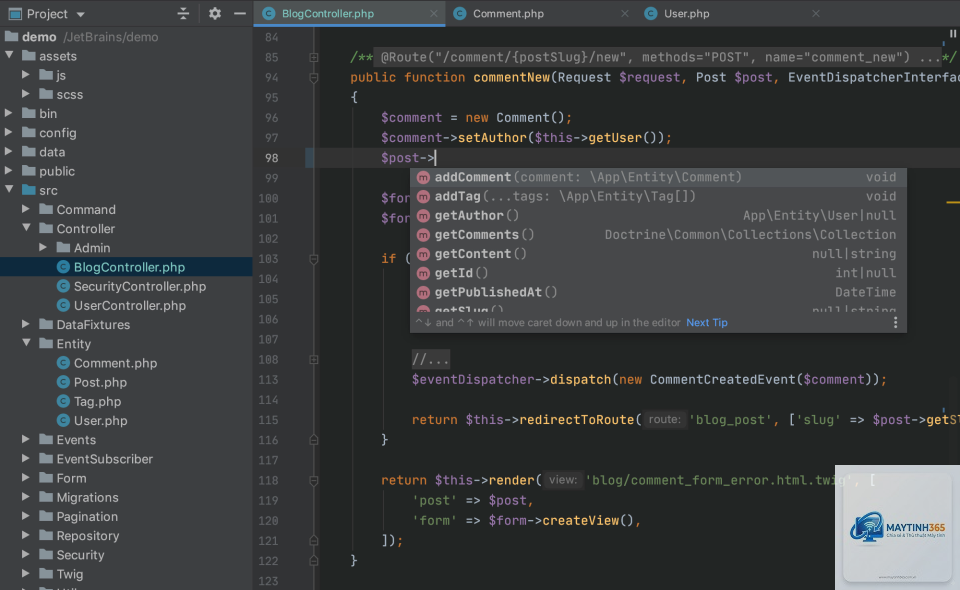Expand the scss folder
This screenshot has width=960, height=590.
coord(26,94)
